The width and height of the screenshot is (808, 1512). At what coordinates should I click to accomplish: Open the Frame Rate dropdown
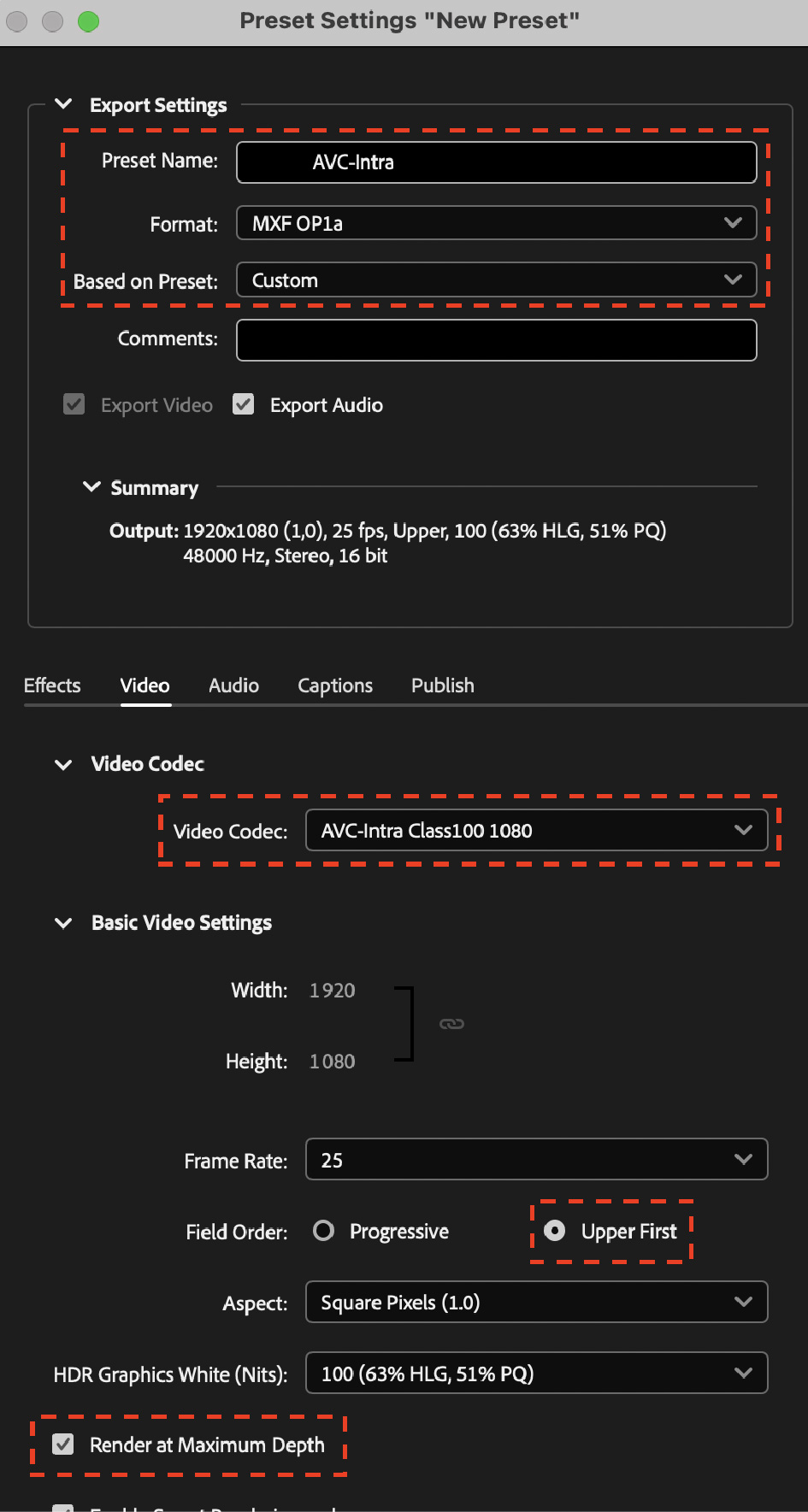point(535,1160)
